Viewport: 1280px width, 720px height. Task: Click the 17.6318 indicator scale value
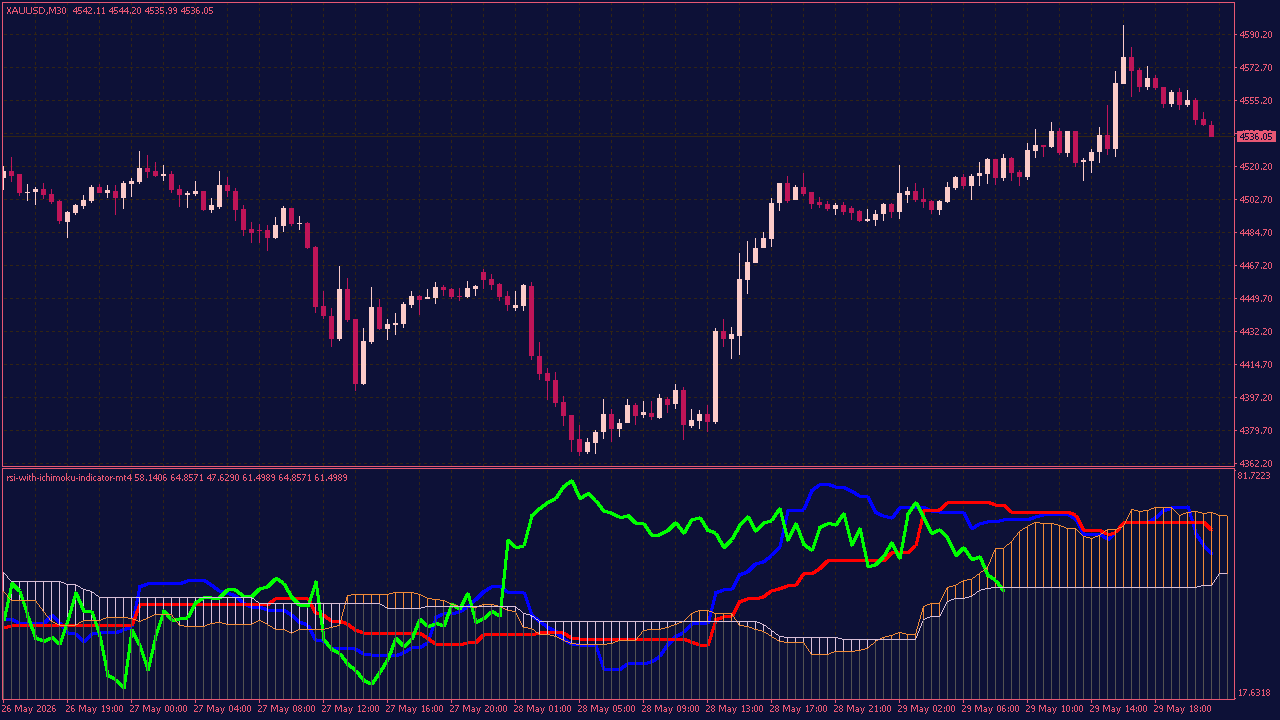1255,693
